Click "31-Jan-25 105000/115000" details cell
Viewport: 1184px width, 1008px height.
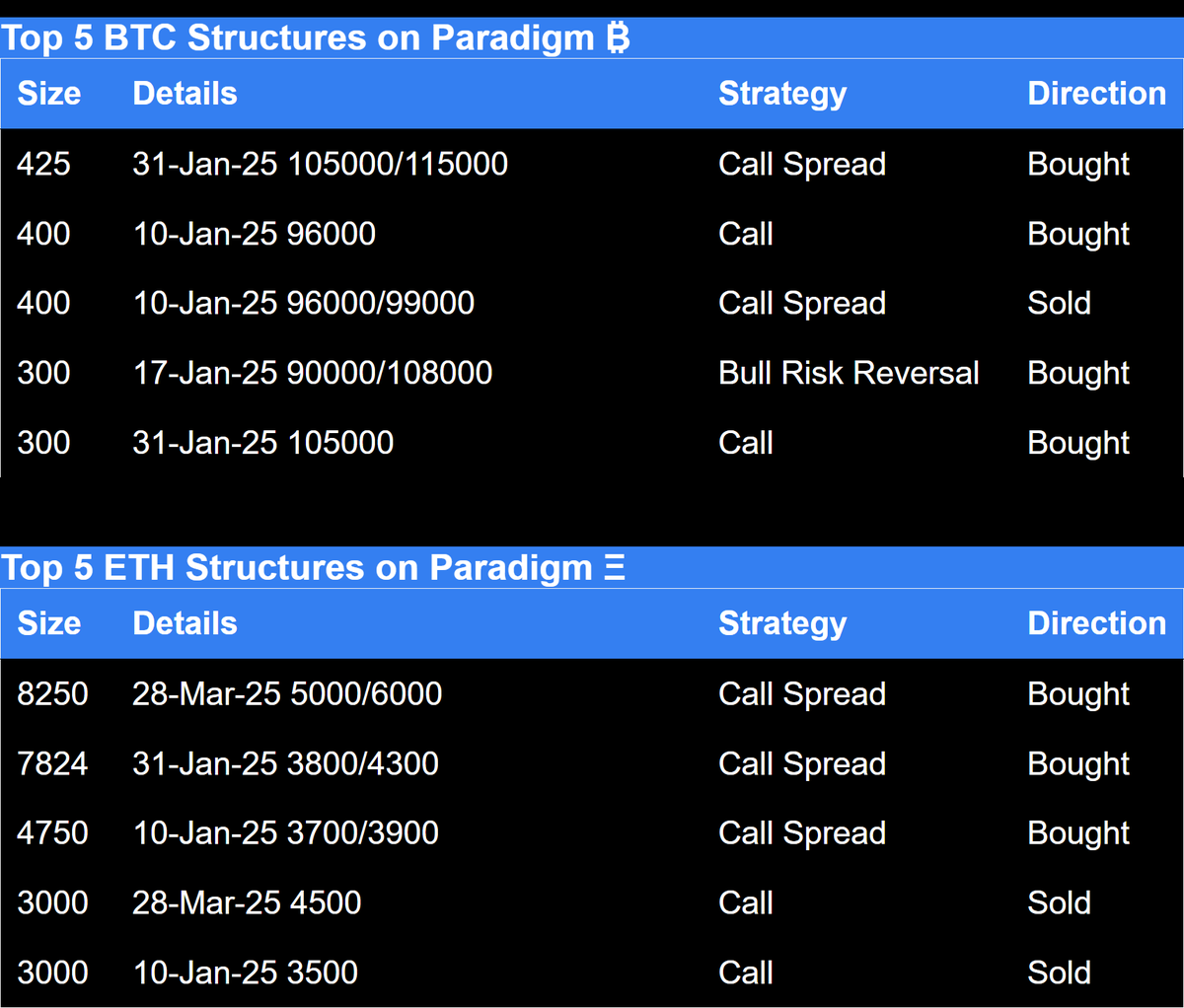[320, 164]
